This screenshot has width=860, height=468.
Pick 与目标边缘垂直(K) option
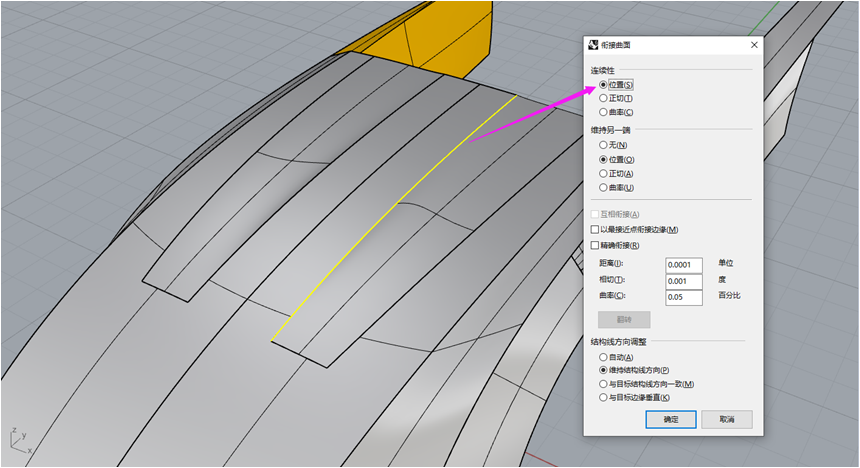coord(603,397)
